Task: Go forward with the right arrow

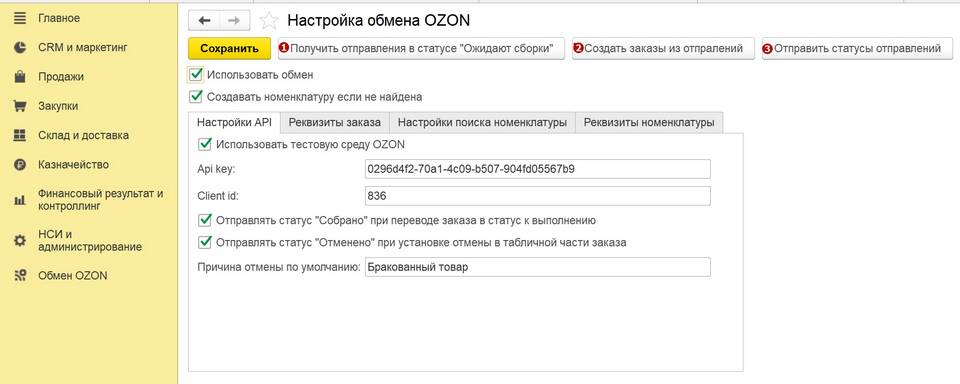Action: [233, 21]
